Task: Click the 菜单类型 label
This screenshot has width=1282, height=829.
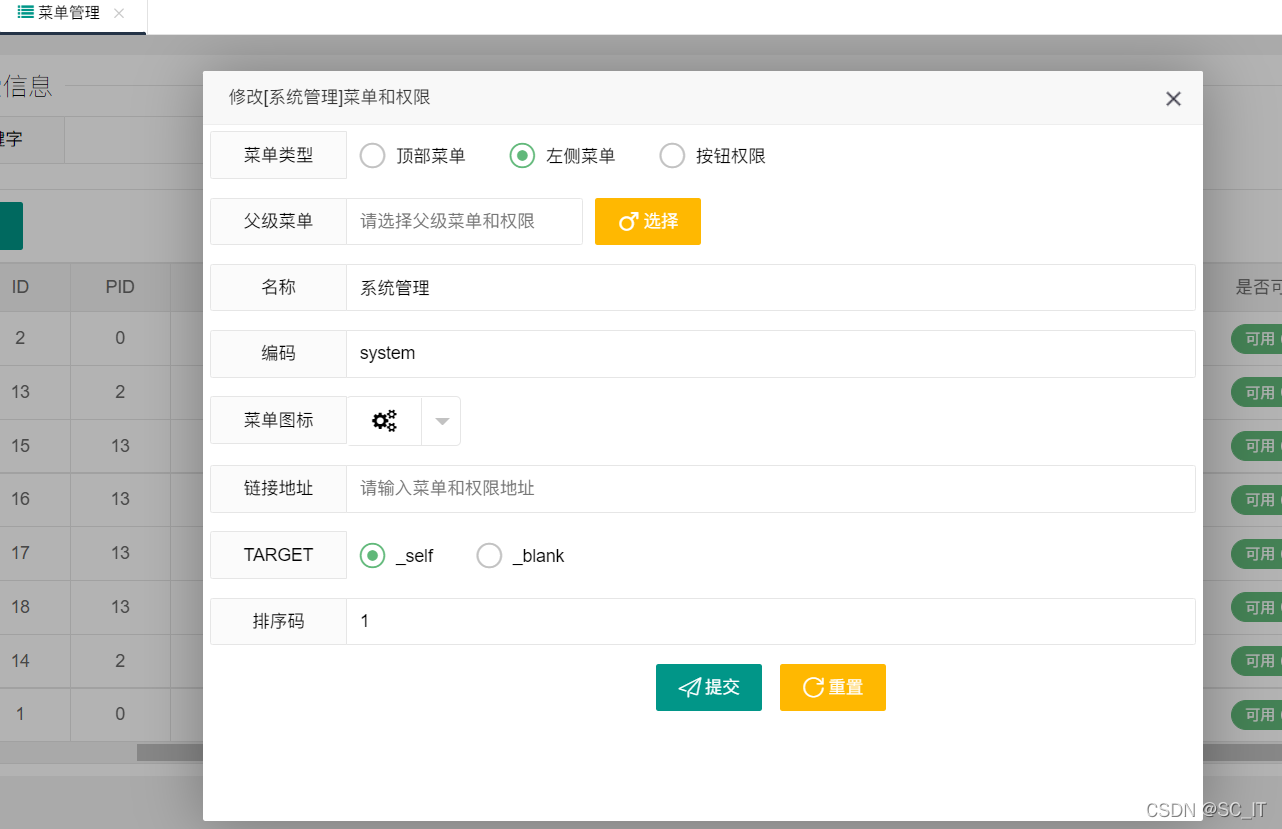Action: pos(278,155)
